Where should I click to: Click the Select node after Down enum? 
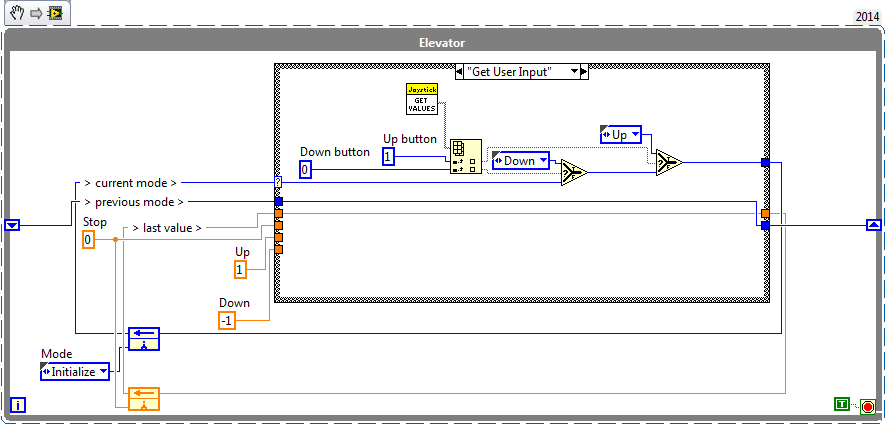coord(574,172)
